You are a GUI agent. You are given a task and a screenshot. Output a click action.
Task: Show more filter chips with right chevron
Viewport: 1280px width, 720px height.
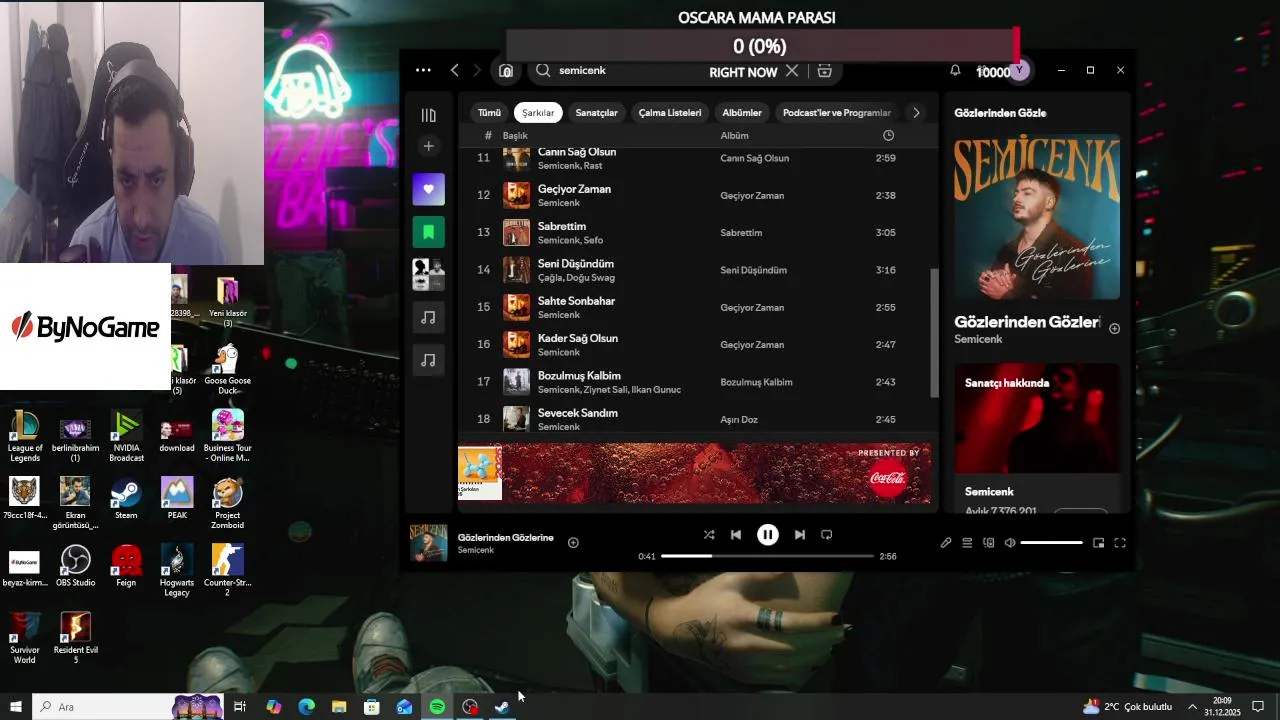point(916,113)
